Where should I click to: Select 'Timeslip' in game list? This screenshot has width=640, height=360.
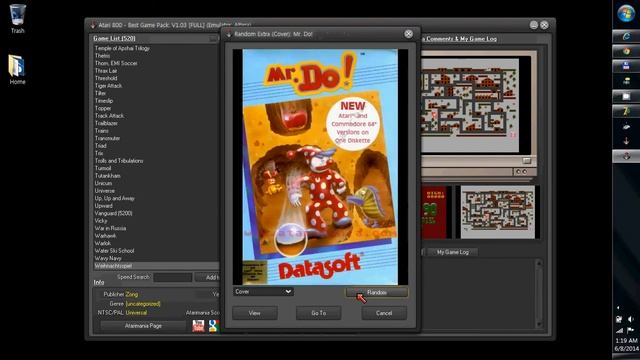(104, 100)
